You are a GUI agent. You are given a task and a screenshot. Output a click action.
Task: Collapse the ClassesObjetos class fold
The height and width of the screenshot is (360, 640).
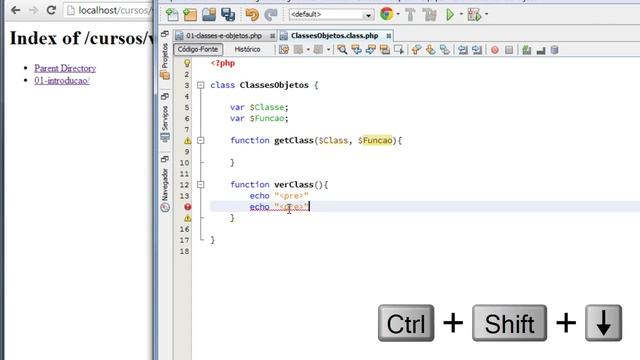click(200, 85)
